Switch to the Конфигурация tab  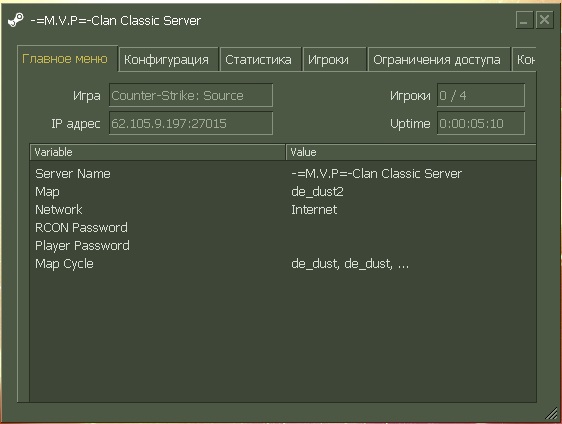point(168,59)
